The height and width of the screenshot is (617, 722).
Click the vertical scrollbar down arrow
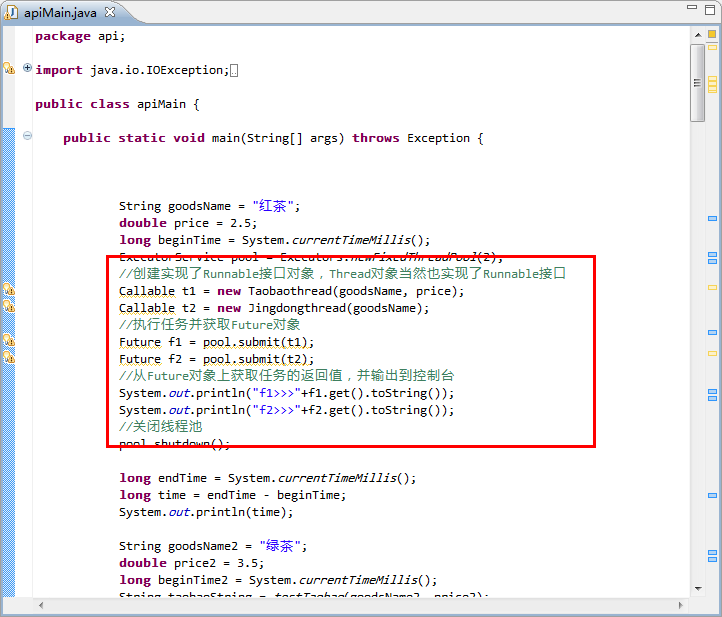[698, 588]
